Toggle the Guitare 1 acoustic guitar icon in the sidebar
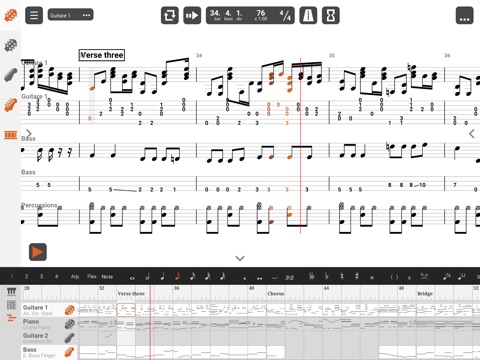The height and width of the screenshot is (360, 480). 10,15
